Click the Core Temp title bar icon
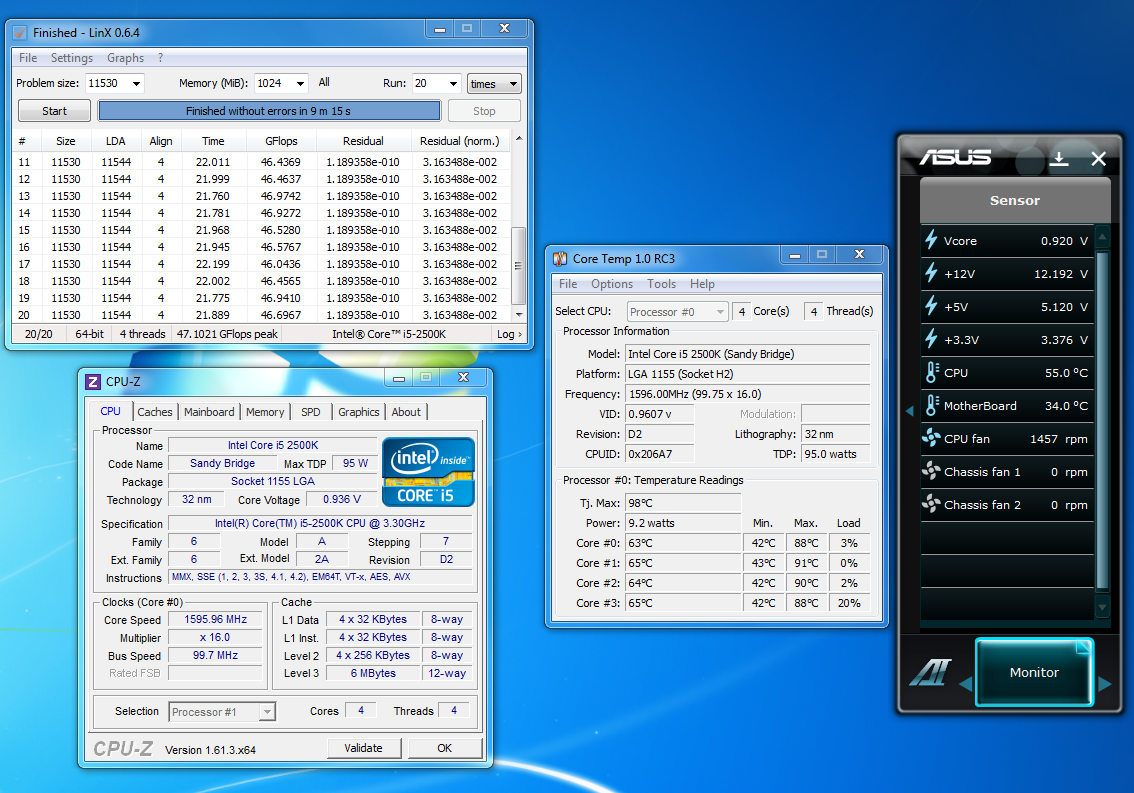The width and height of the screenshot is (1134, 793). tap(560, 258)
